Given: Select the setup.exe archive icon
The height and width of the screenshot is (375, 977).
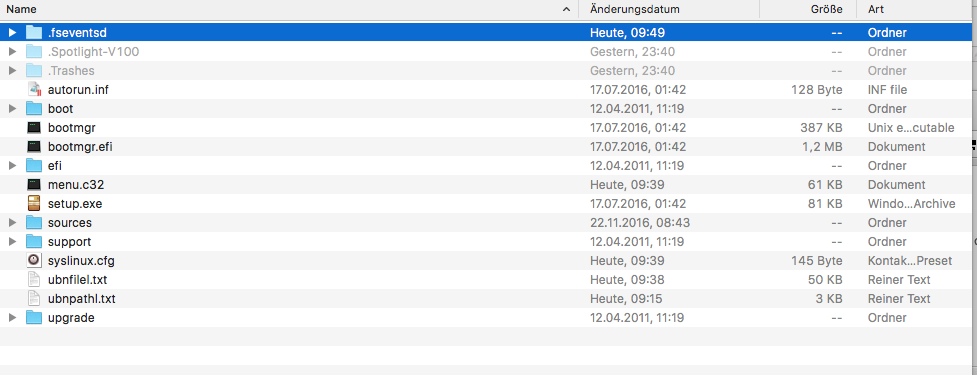Looking at the screenshot, I should coord(34,204).
